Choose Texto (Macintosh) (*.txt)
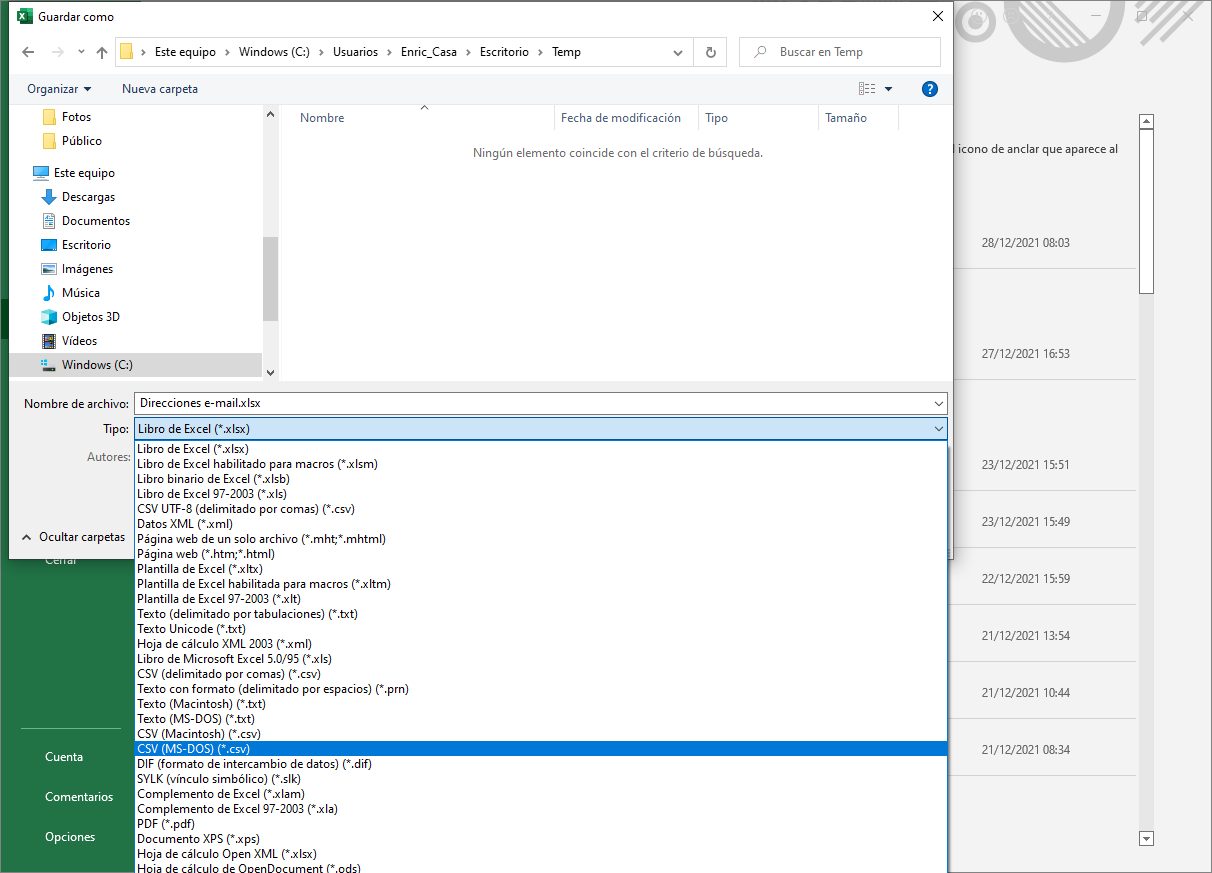 coord(541,704)
